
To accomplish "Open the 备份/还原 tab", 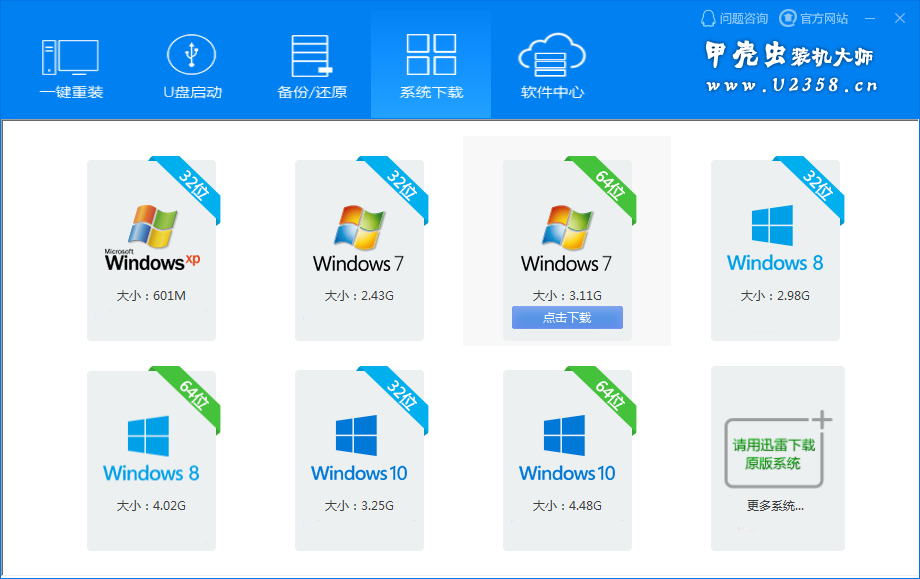I will (312, 67).
